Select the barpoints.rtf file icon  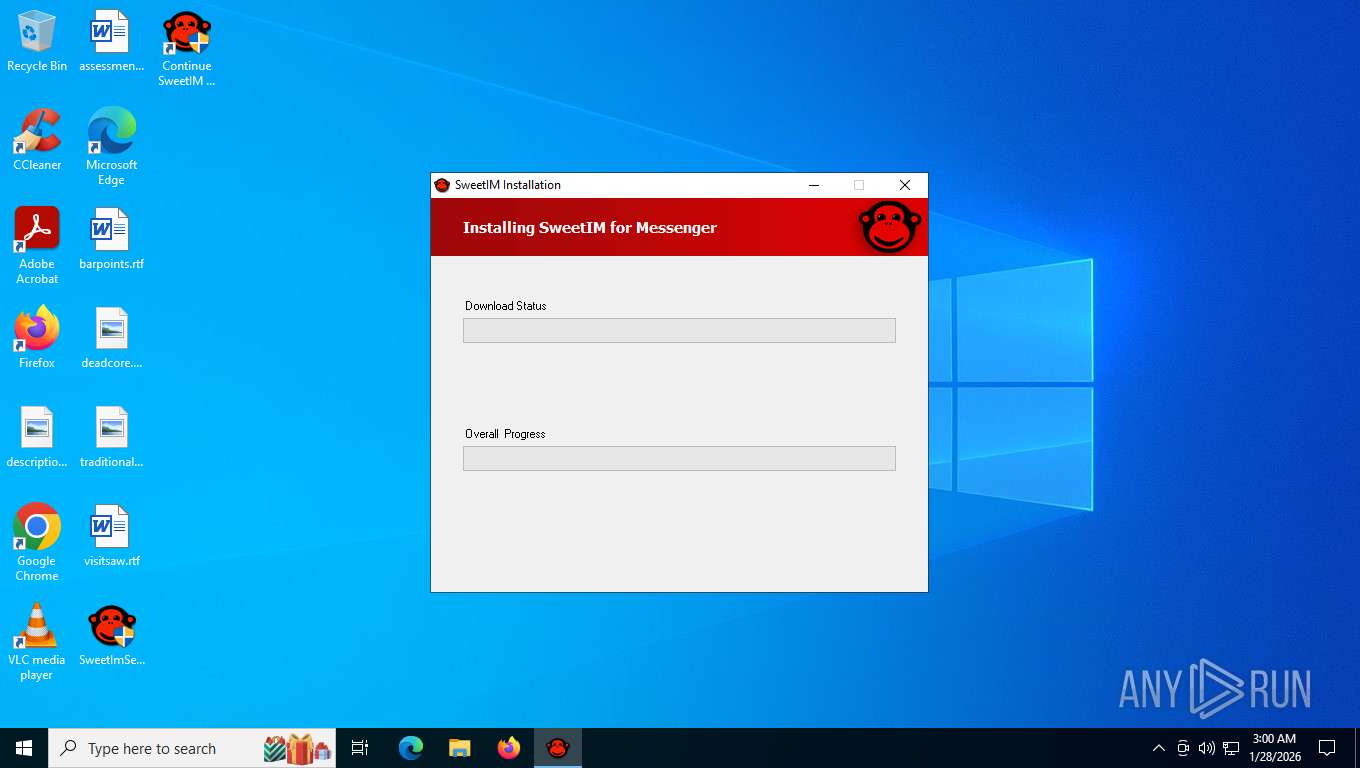[x=111, y=239]
